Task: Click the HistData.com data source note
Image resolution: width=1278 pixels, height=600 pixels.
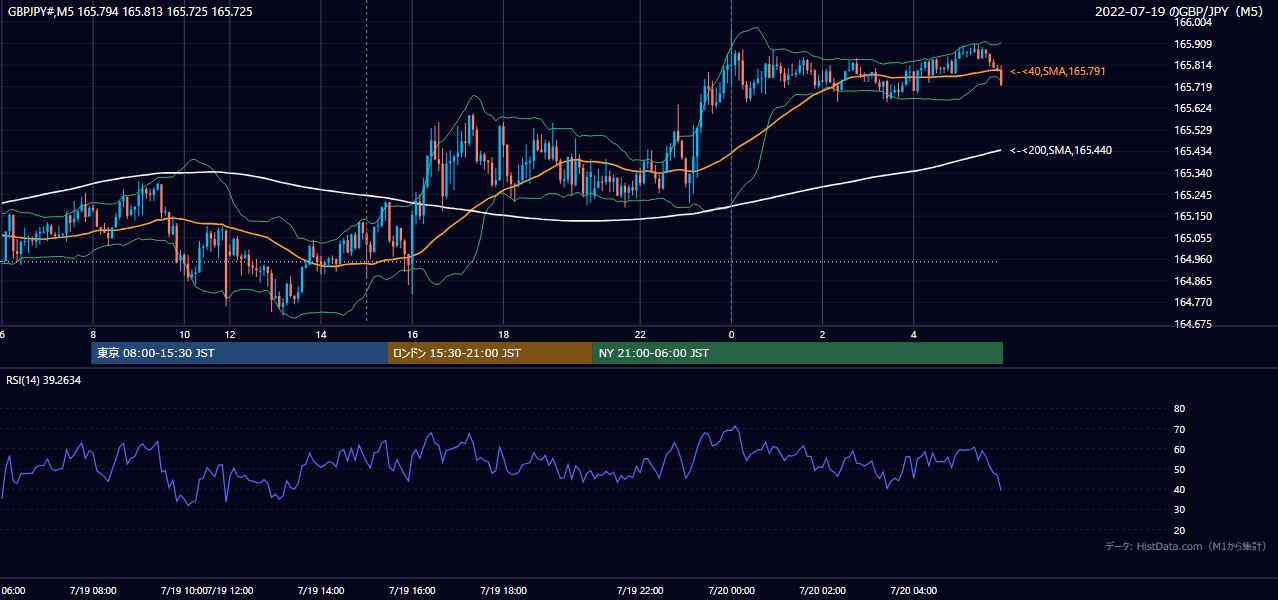Action: (x=1186, y=546)
